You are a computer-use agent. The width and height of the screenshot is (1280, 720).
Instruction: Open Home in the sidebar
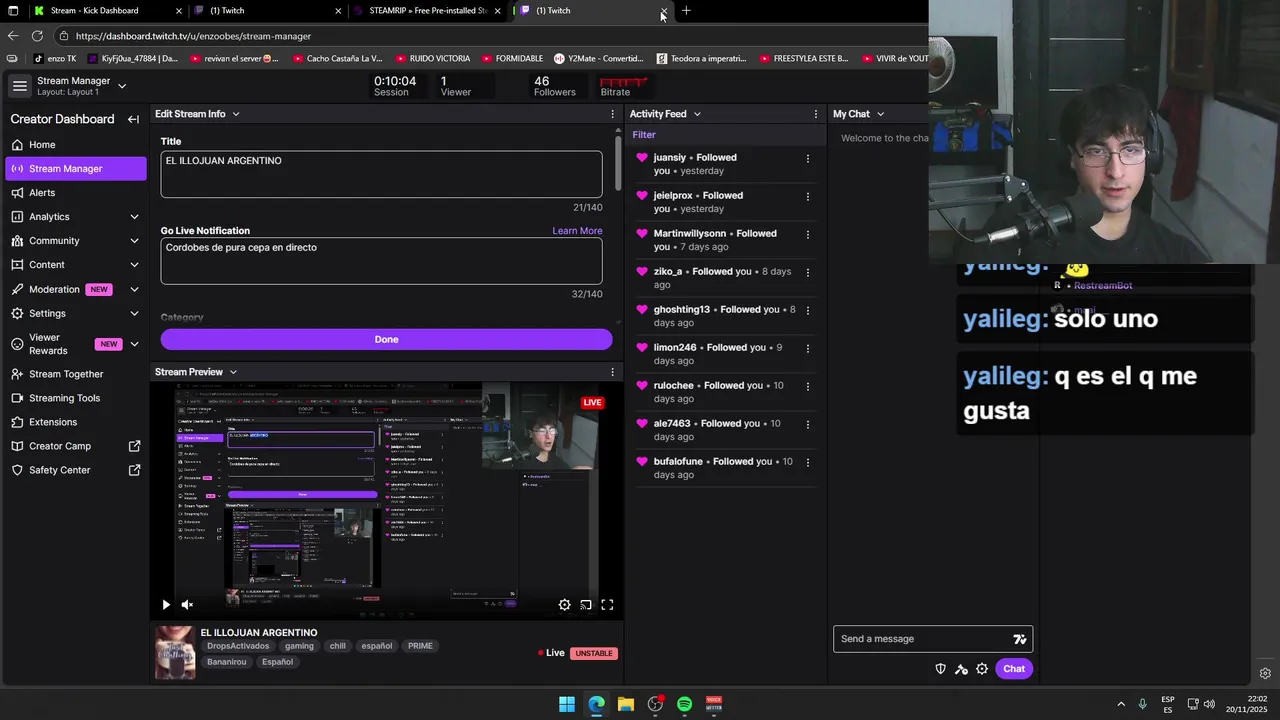tap(76, 145)
